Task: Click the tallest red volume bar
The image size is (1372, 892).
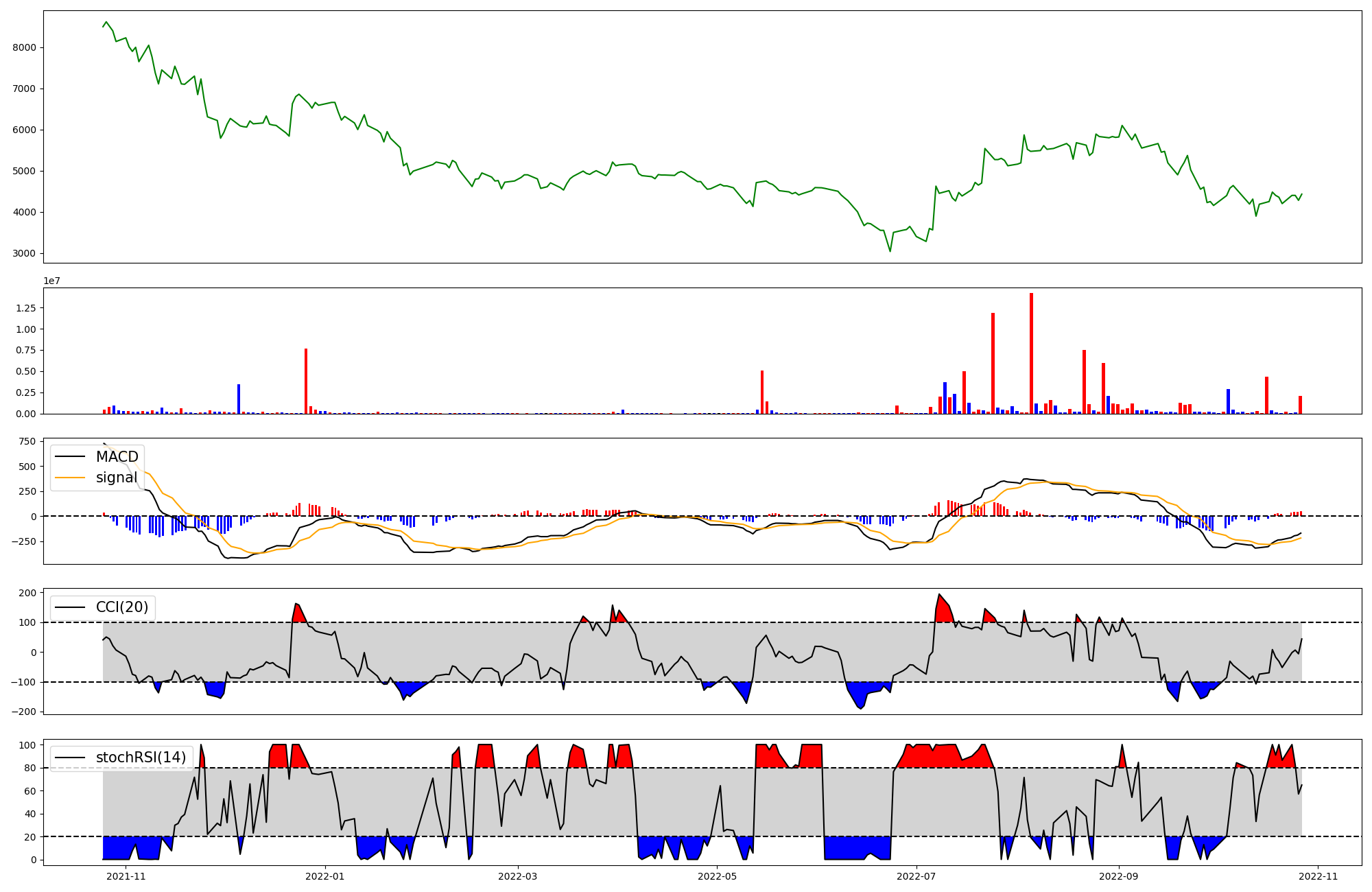Action: (x=1031, y=353)
